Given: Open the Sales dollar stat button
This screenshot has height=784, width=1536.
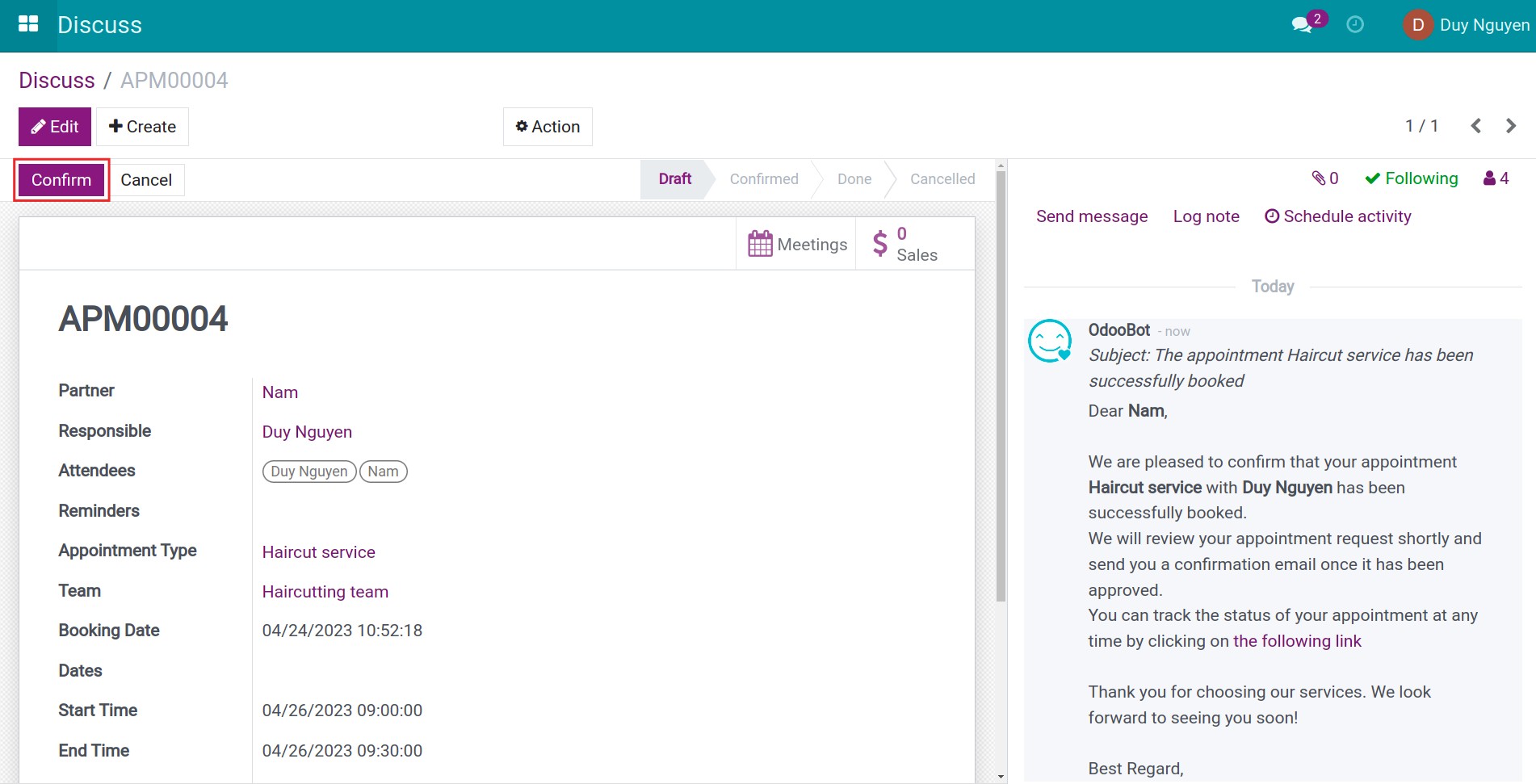Looking at the screenshot, I should click(906, 244).
